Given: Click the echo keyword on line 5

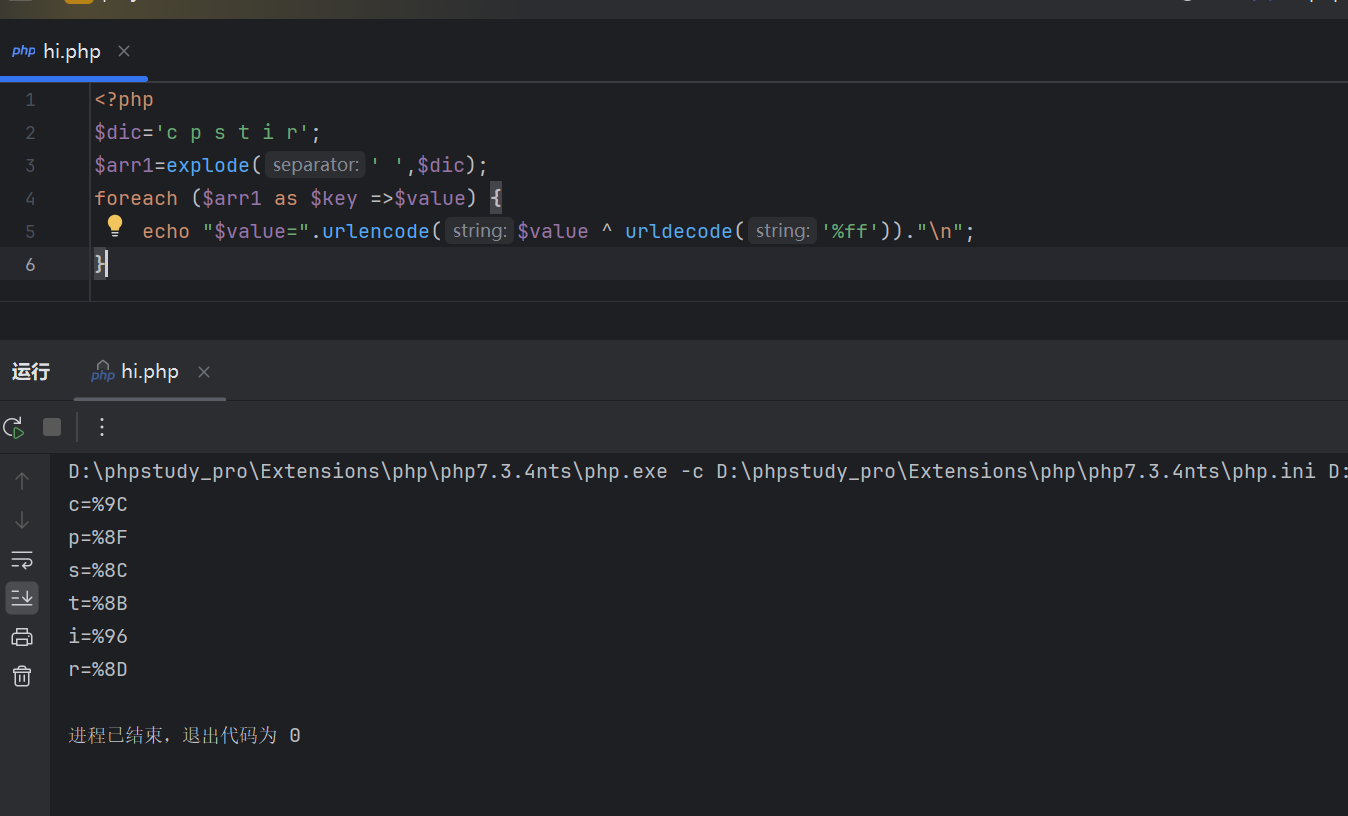Looking at the screenshot, I should 166,231.
